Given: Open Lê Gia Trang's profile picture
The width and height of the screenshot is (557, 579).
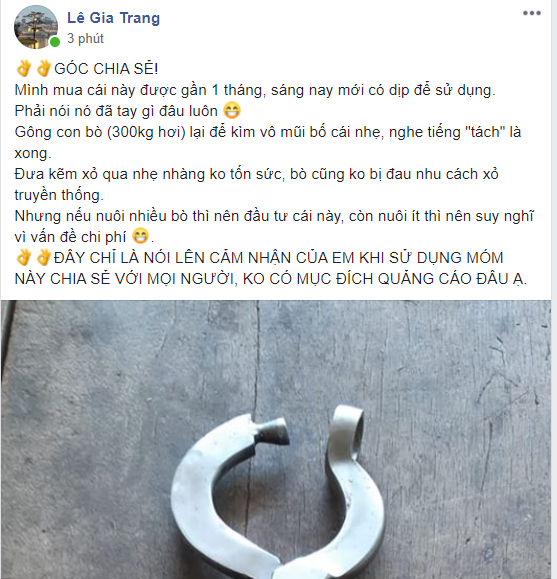Looking at the screenshot, I should [36, 27].
